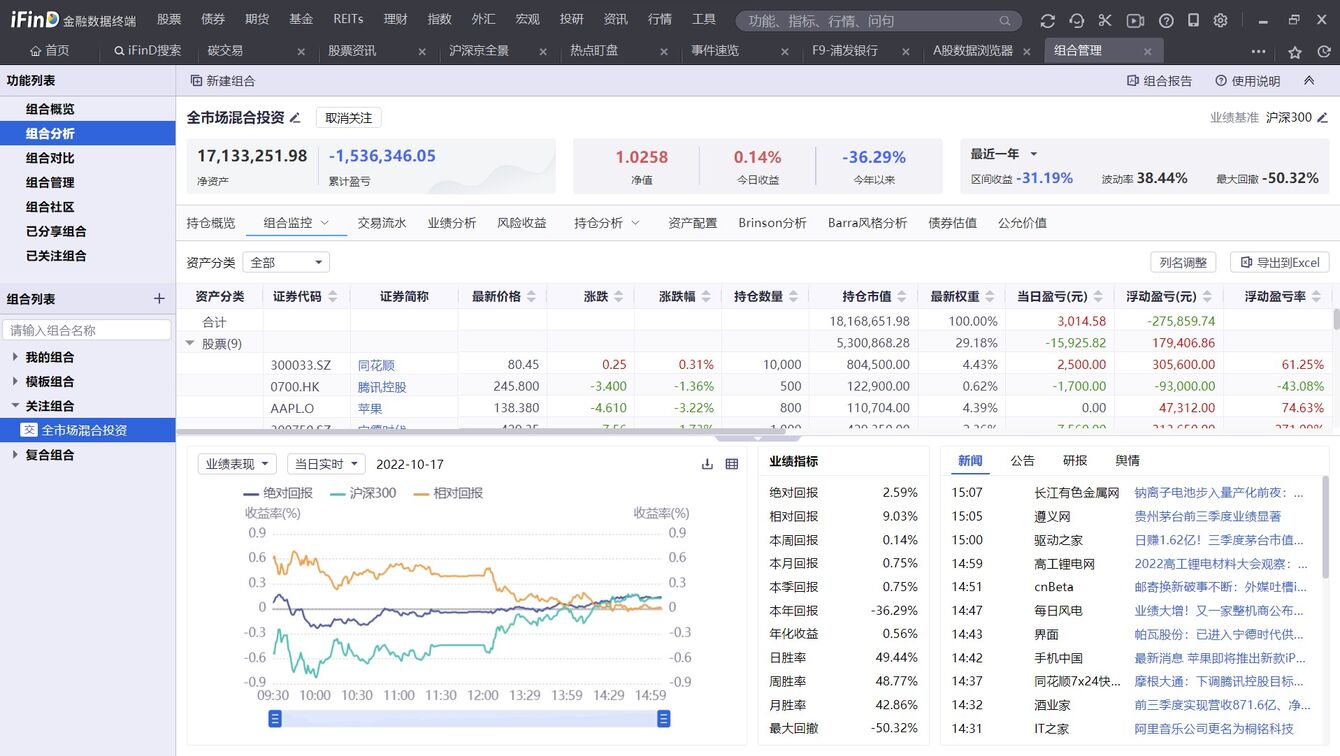This screenshot has height=756, width=1340.
Task: Close the 组合管理 tab
Action: point(1147,52)
